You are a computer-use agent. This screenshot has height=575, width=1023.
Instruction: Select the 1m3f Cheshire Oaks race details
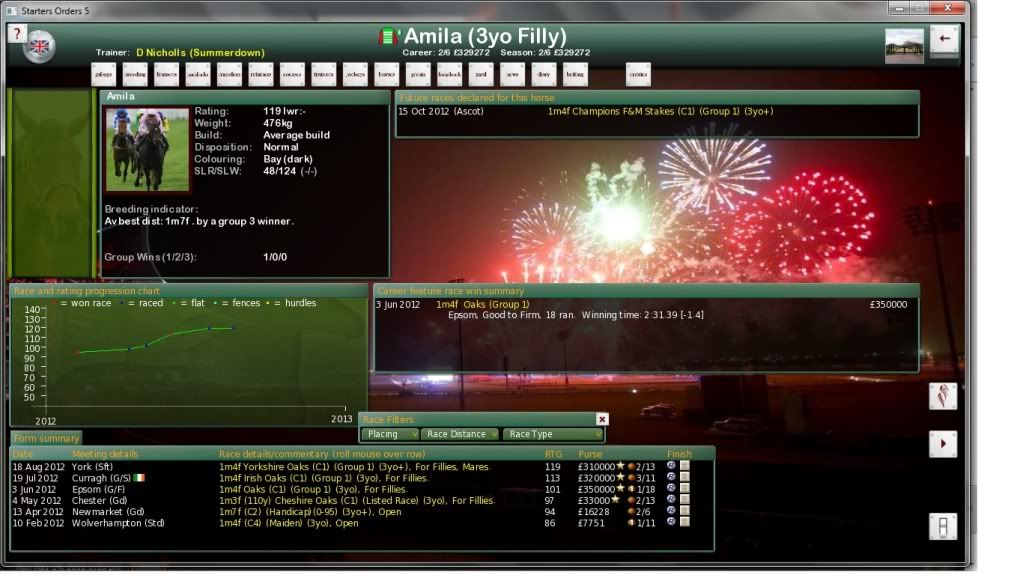pyautogui.click(x=357, y=501)
